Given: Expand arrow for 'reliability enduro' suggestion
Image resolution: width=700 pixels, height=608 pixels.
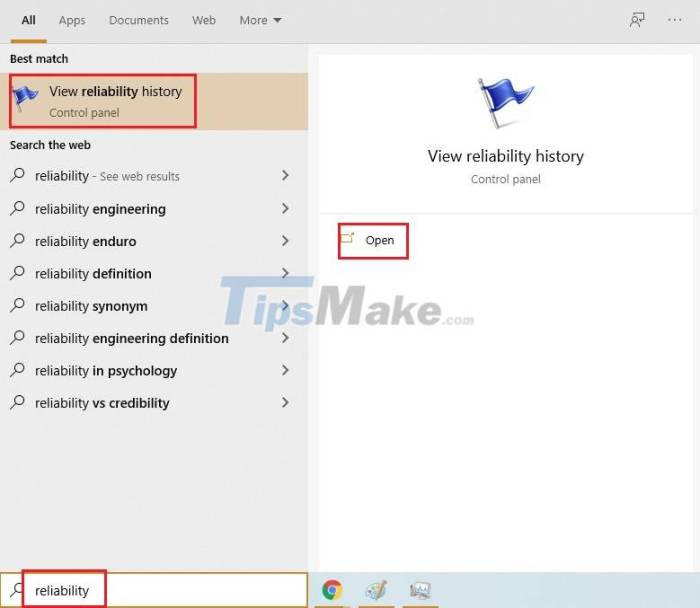Looking at the screenshot, I should pyautogui.click(x=285, y=241).
